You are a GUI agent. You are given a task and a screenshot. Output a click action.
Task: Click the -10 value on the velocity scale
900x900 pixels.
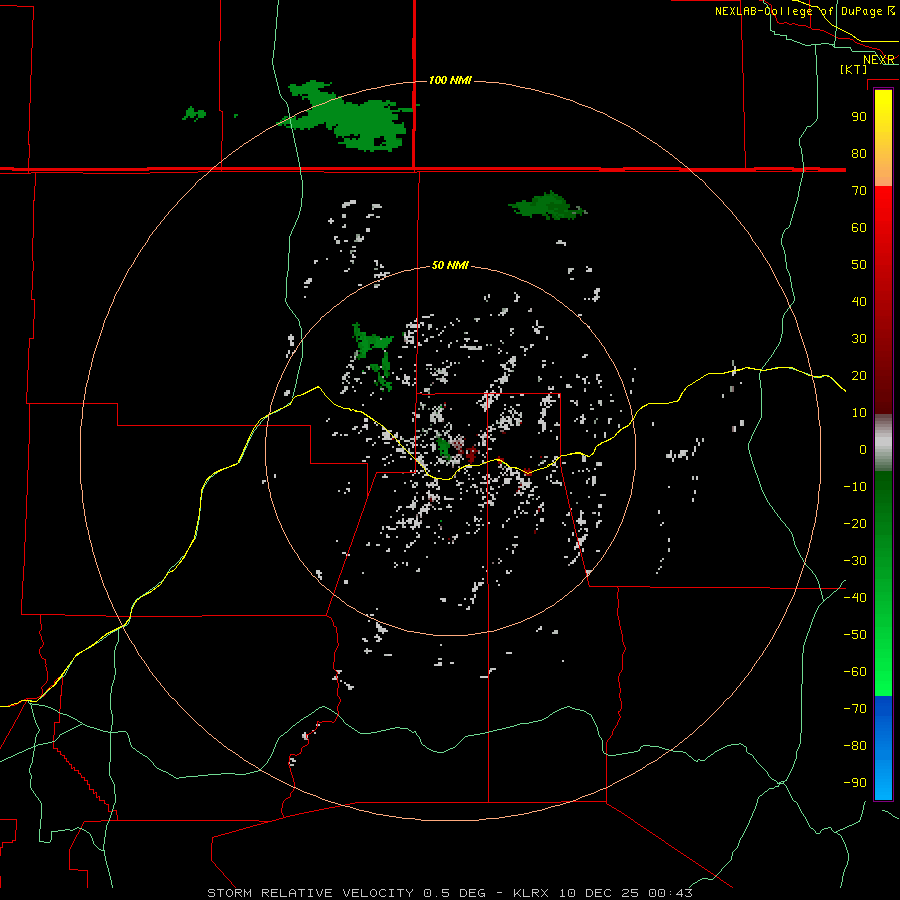coord(855,487)
